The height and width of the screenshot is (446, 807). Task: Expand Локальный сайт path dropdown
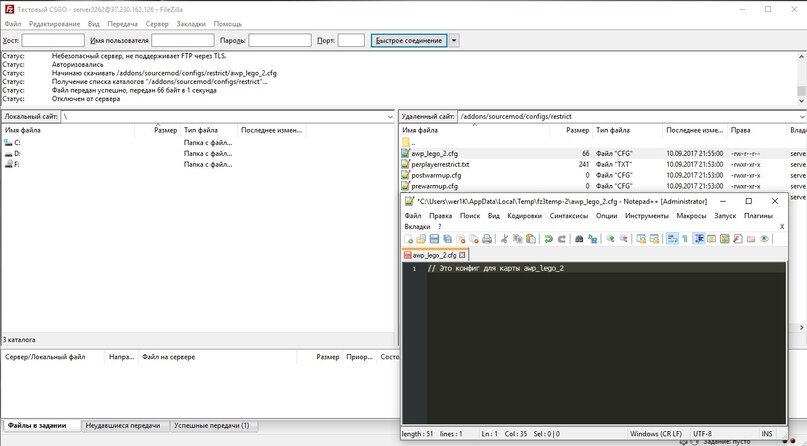pyautogui.click(x=390, y=117)
